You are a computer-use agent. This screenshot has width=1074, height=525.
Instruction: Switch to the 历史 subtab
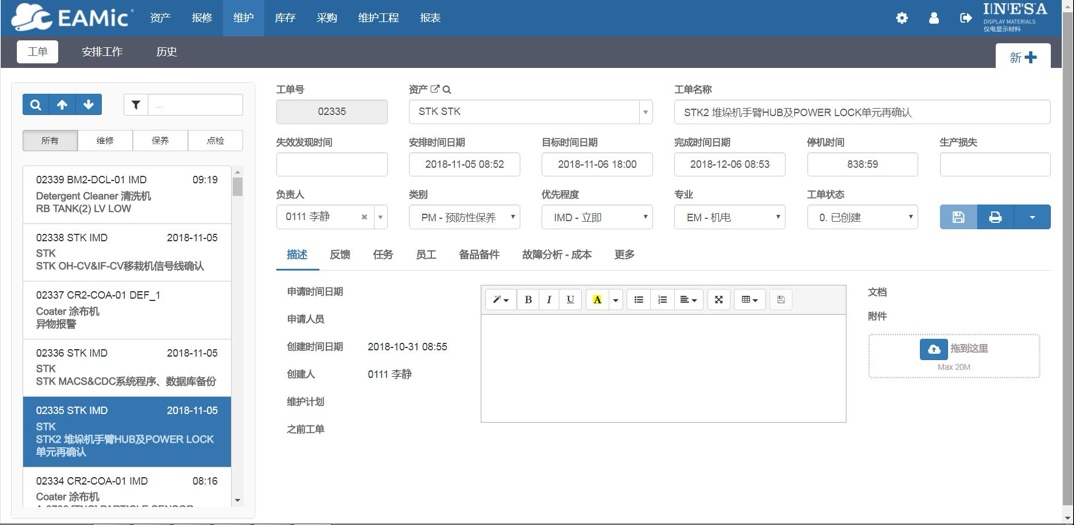point(166,51)
